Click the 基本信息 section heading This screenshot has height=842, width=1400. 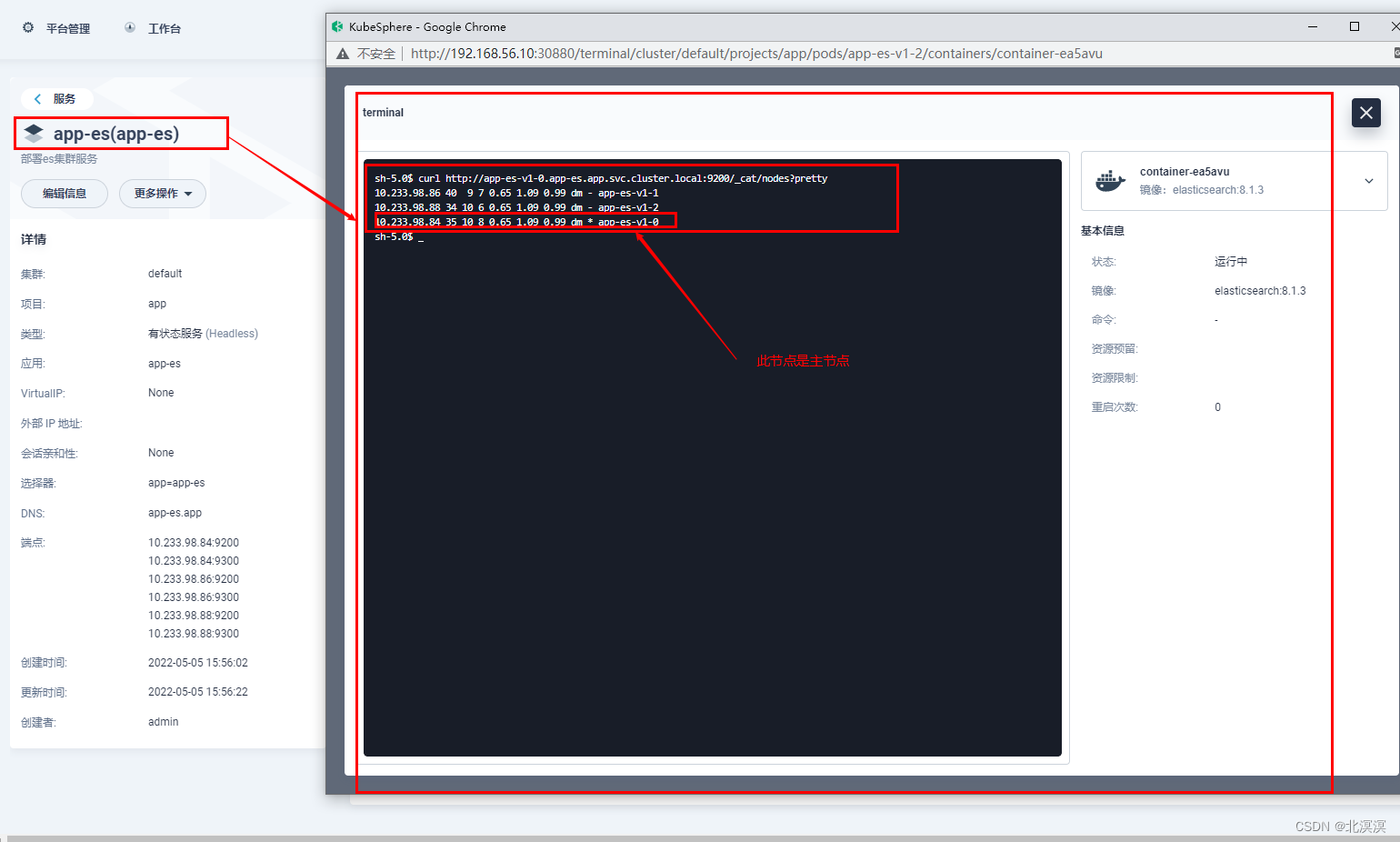point(1103,231)
